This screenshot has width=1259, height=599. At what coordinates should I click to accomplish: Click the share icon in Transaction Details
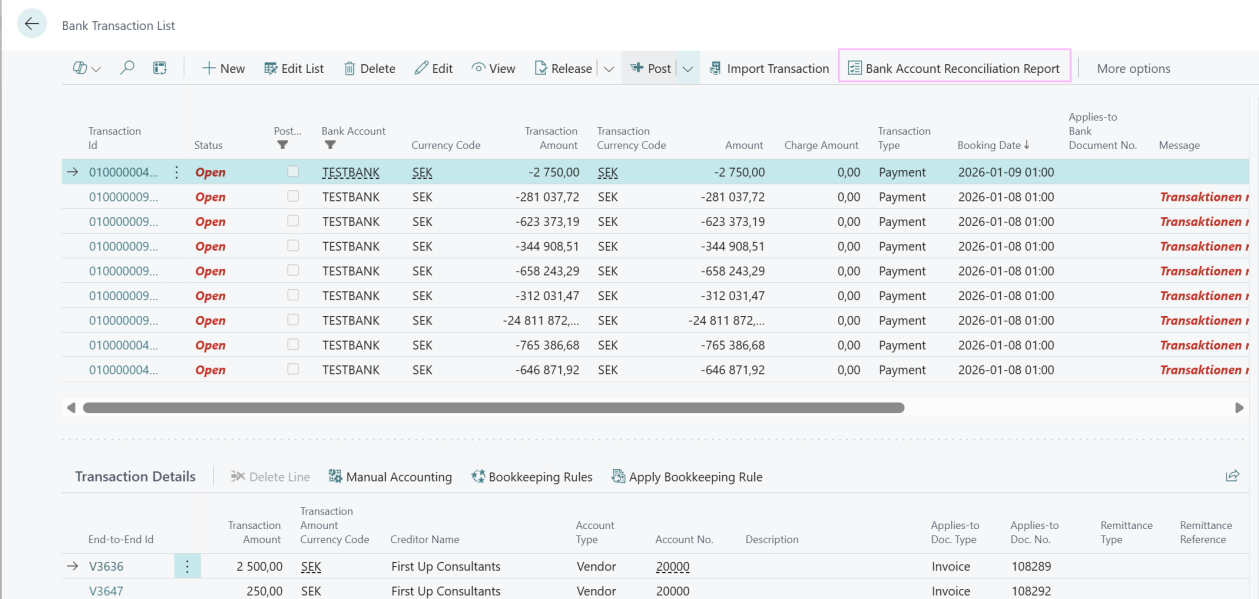(x=1232, y=476)
